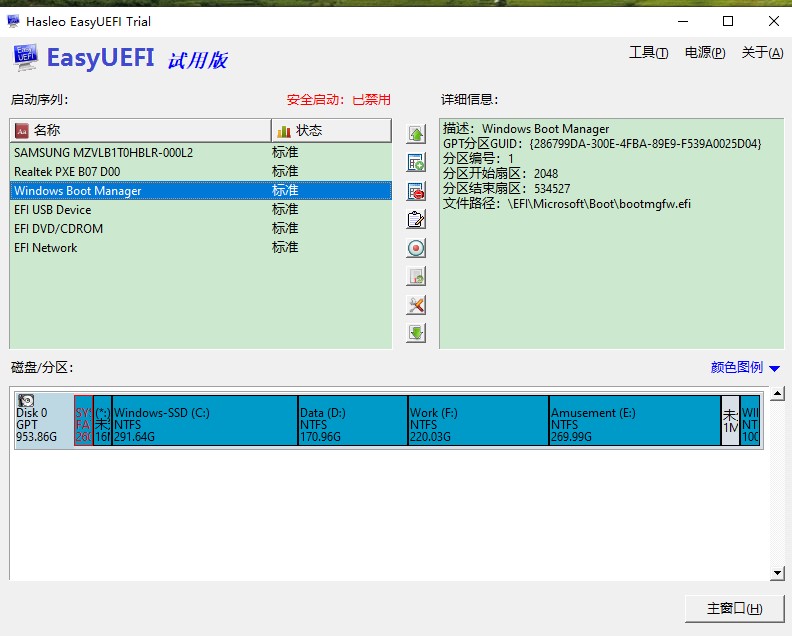Click the delete boot entry icon
Image resolution: width=792 pixels, height=636 pixels.
(x=416, y=191)
